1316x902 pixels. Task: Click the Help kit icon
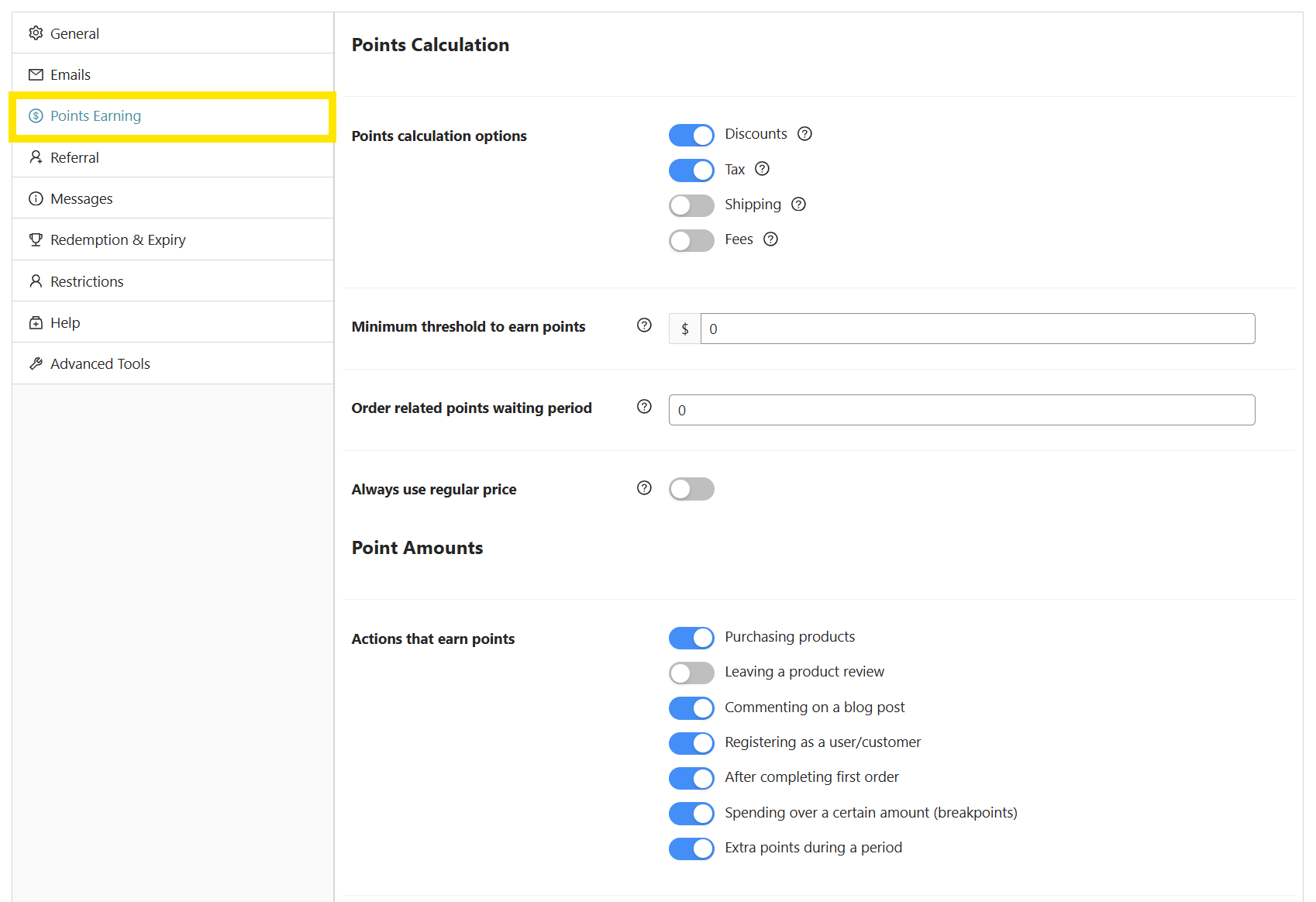click(x=36, y=322)
